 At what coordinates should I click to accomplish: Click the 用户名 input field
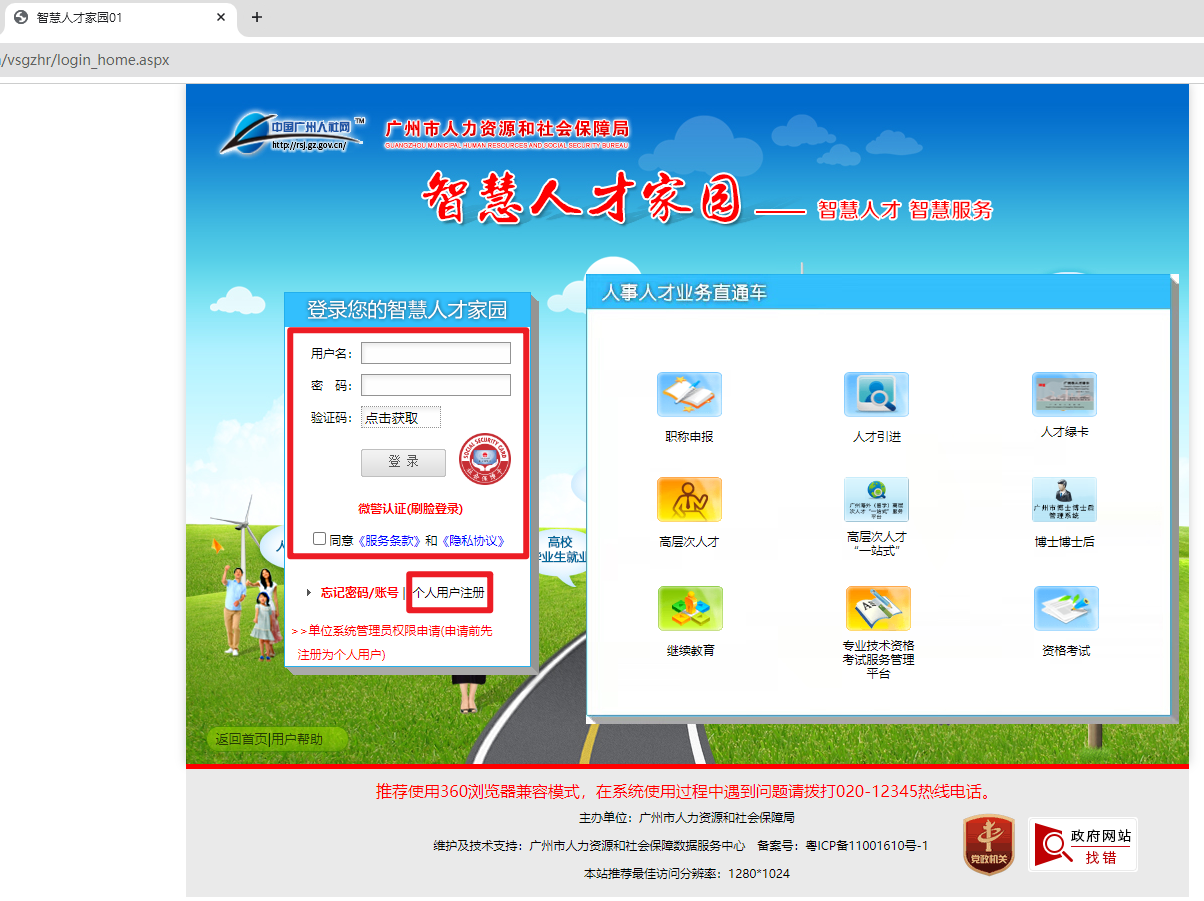pyautogui.click(x=436, y=353)
